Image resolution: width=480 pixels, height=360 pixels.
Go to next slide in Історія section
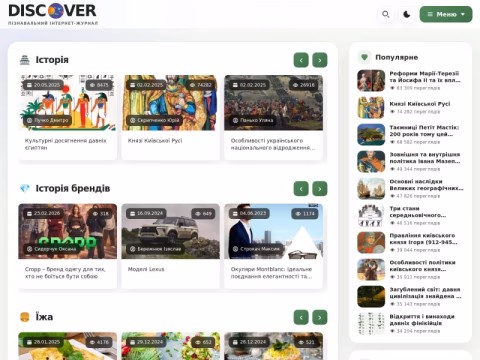click(320, 60)
